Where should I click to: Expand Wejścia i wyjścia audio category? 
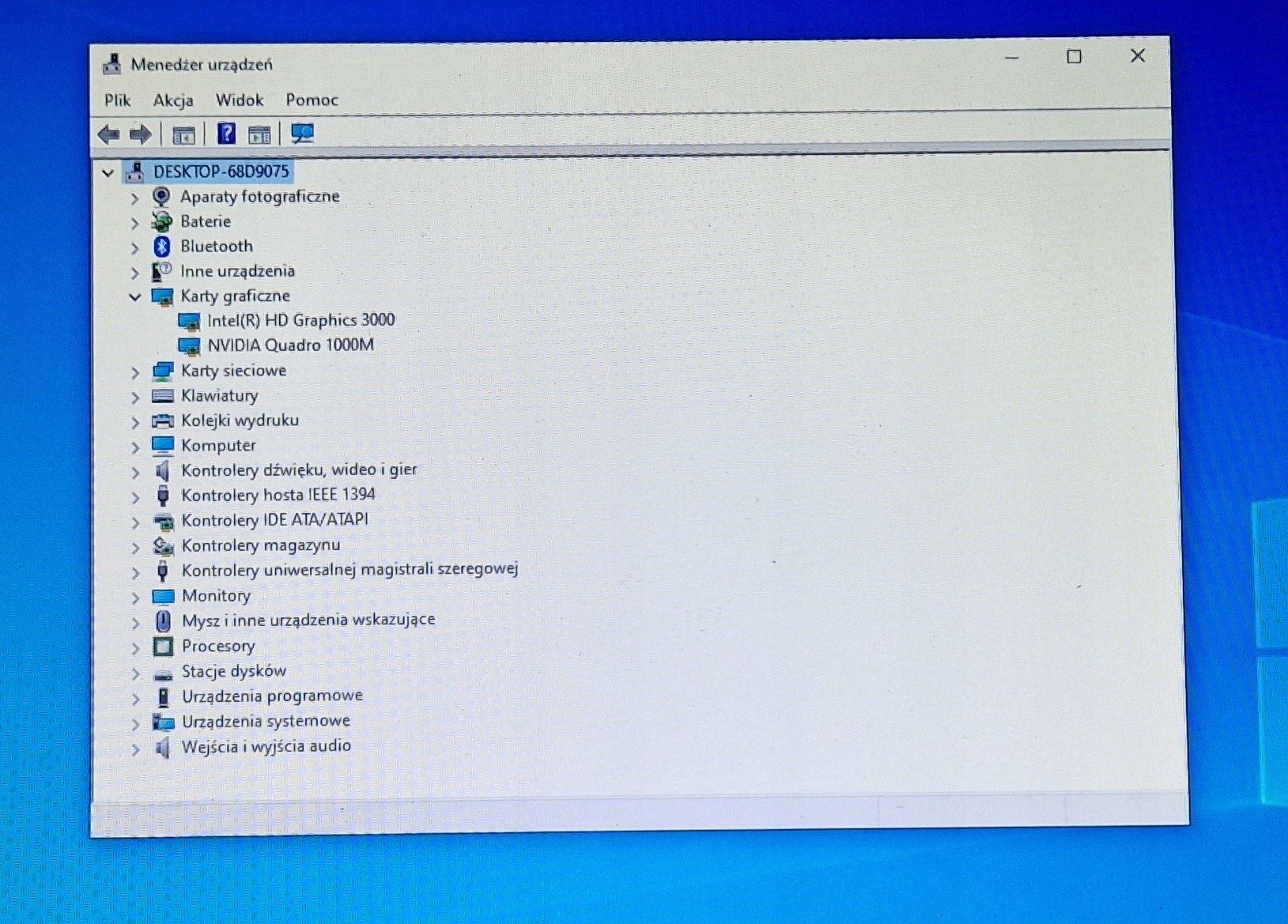pos(136,749)
